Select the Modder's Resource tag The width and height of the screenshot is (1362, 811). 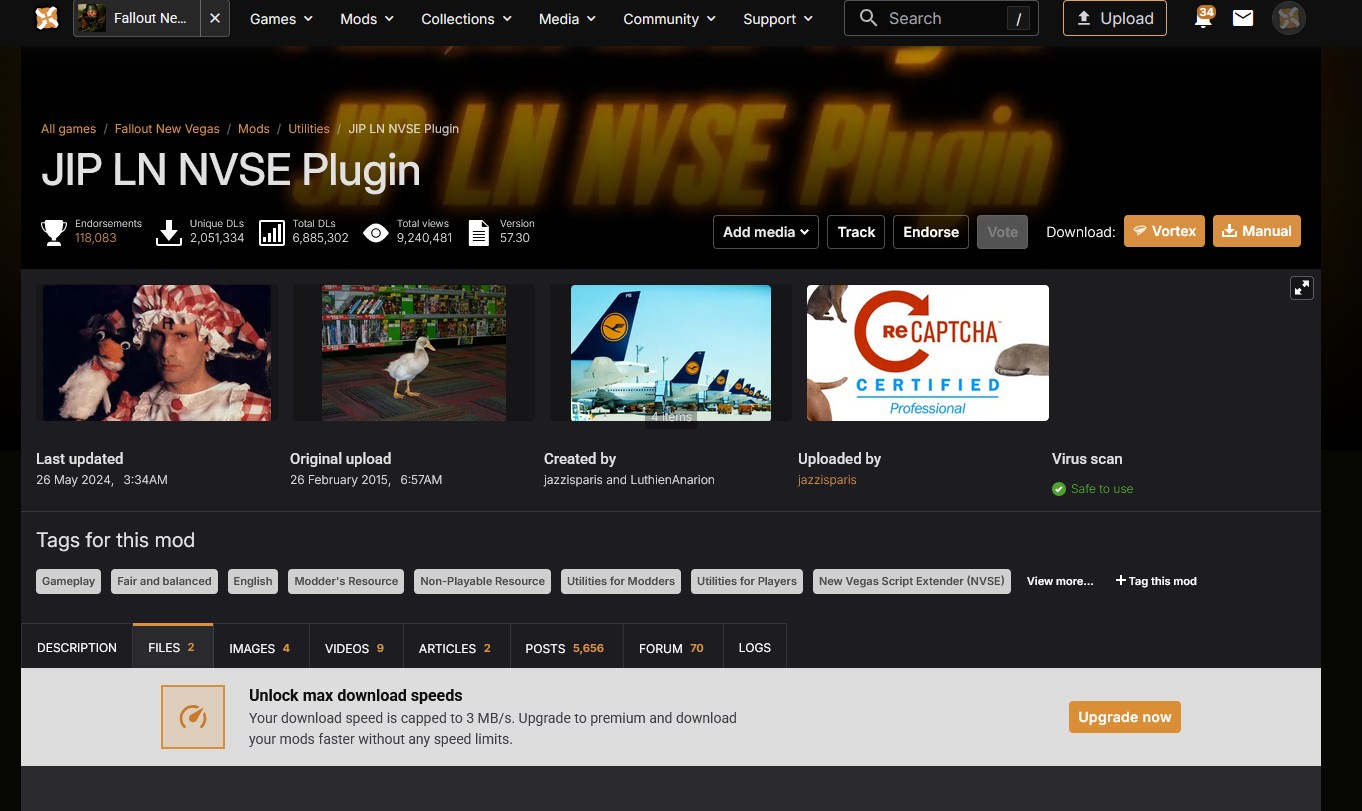pos(346,581)
